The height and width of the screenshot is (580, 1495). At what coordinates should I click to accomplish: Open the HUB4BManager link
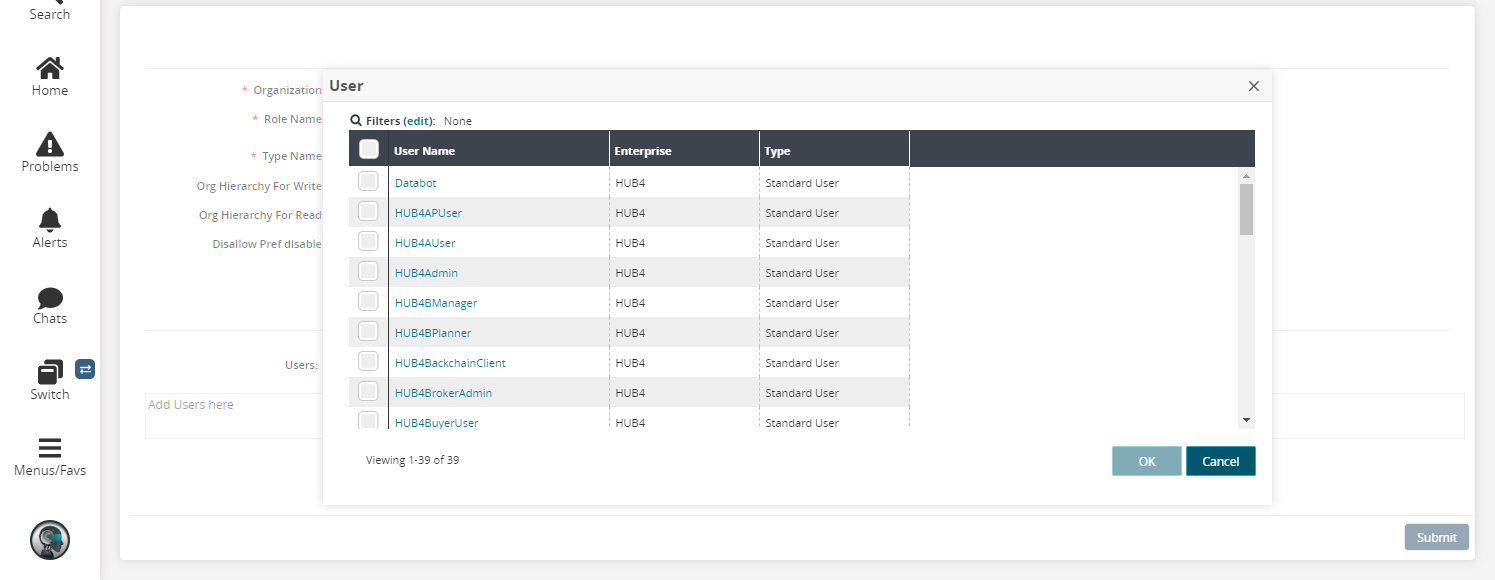pyautogui.click(x=436, y=303)
